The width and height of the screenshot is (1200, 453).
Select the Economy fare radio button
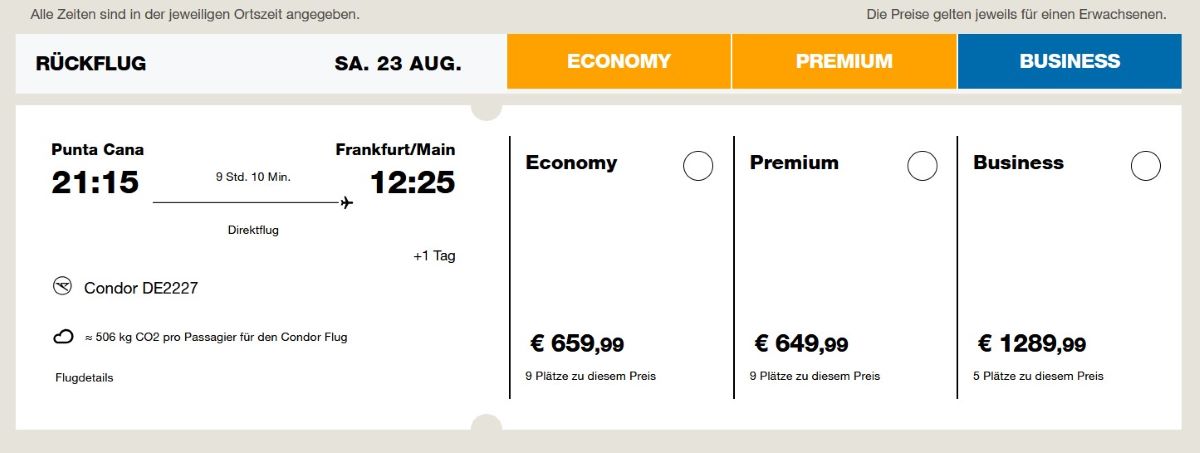pyautogui.click(x=698, y=166)
